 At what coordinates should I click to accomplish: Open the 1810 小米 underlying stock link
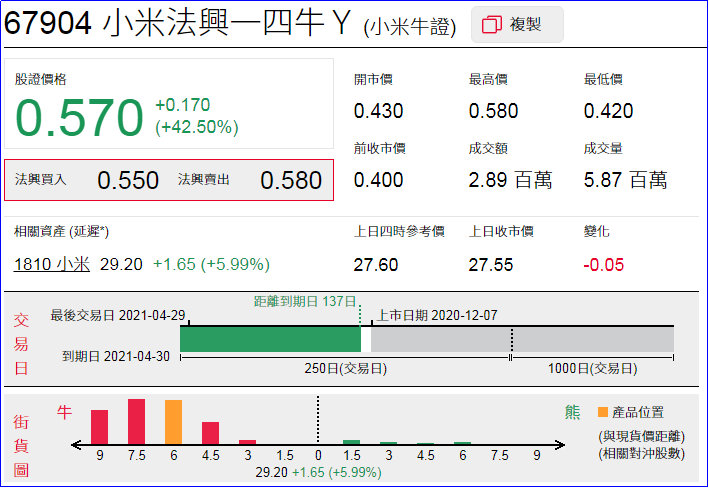click(52, 264)
